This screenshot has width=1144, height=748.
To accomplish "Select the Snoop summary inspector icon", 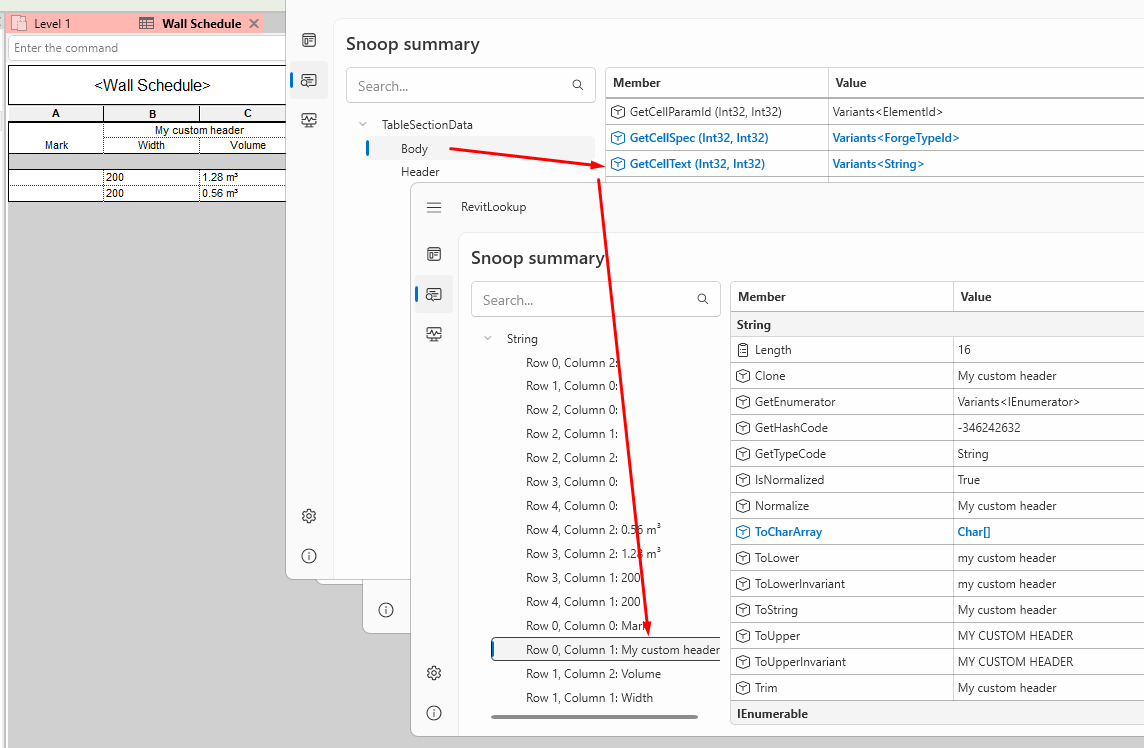I will click(309, 80).
